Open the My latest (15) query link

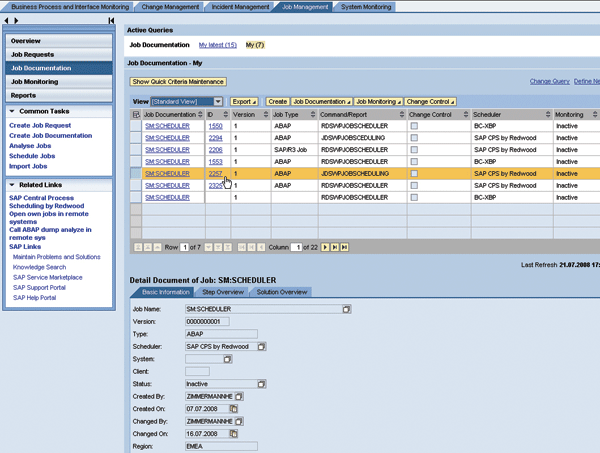217,45
